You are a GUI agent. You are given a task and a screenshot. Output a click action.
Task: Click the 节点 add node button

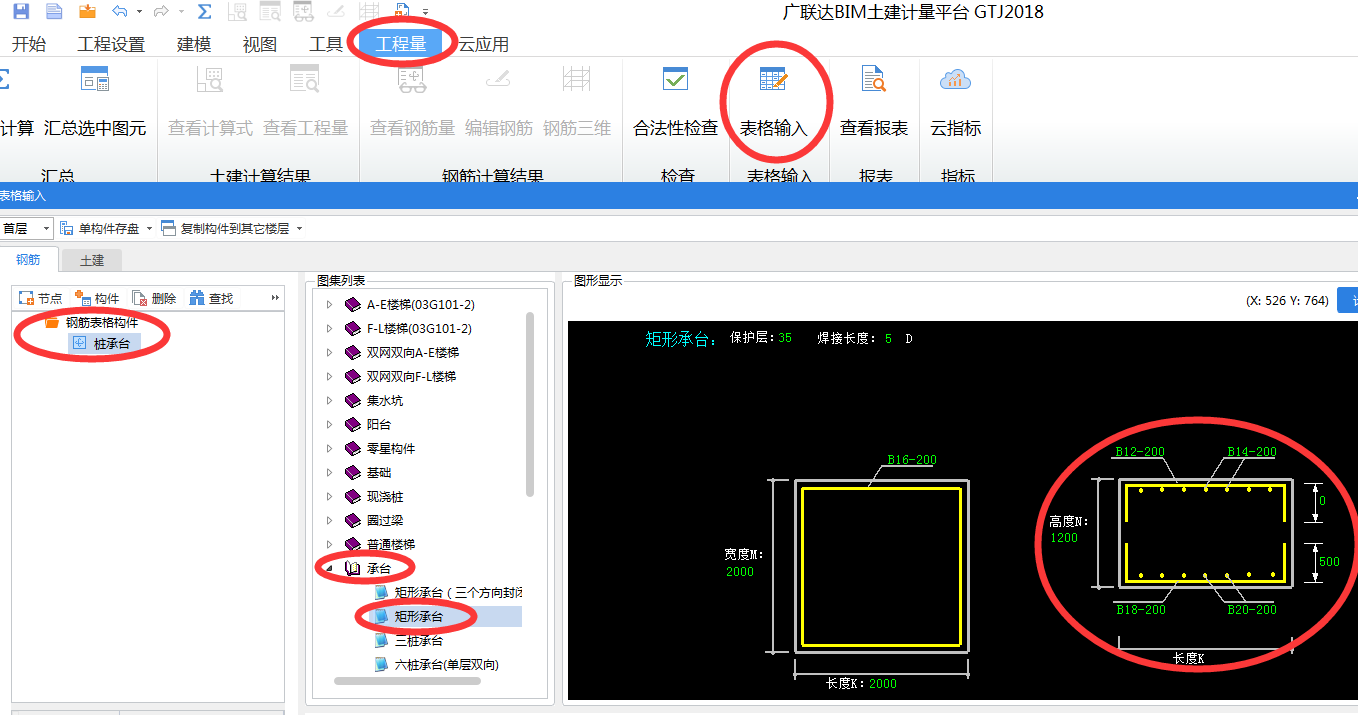41,298
